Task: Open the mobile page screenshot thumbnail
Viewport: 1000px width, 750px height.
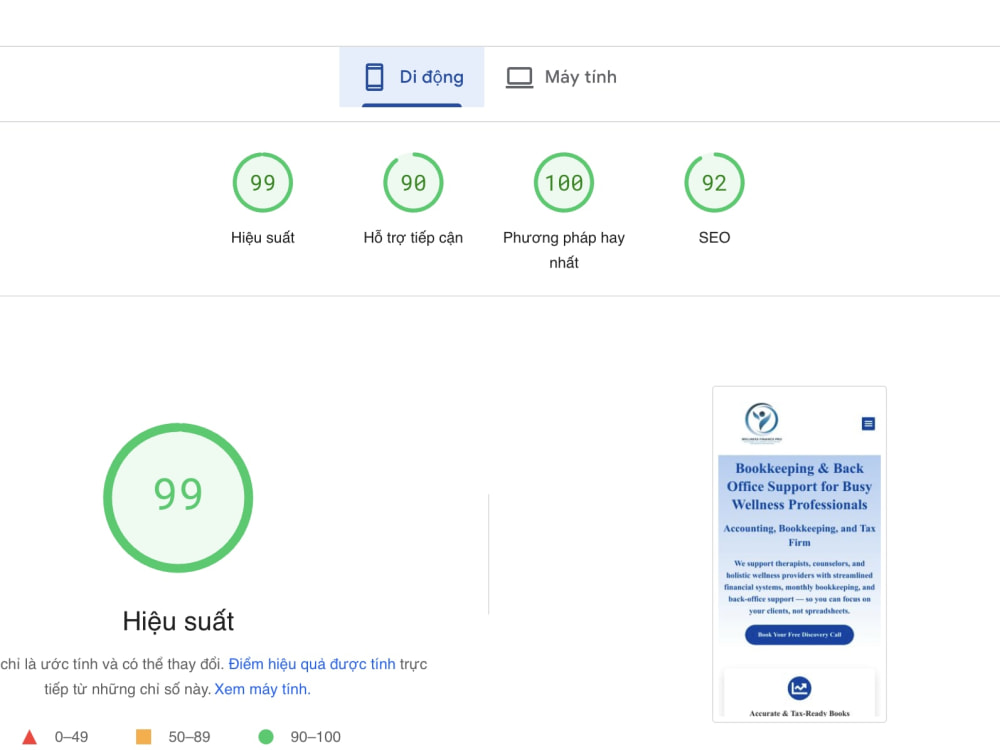Action: tap(799, 554)
